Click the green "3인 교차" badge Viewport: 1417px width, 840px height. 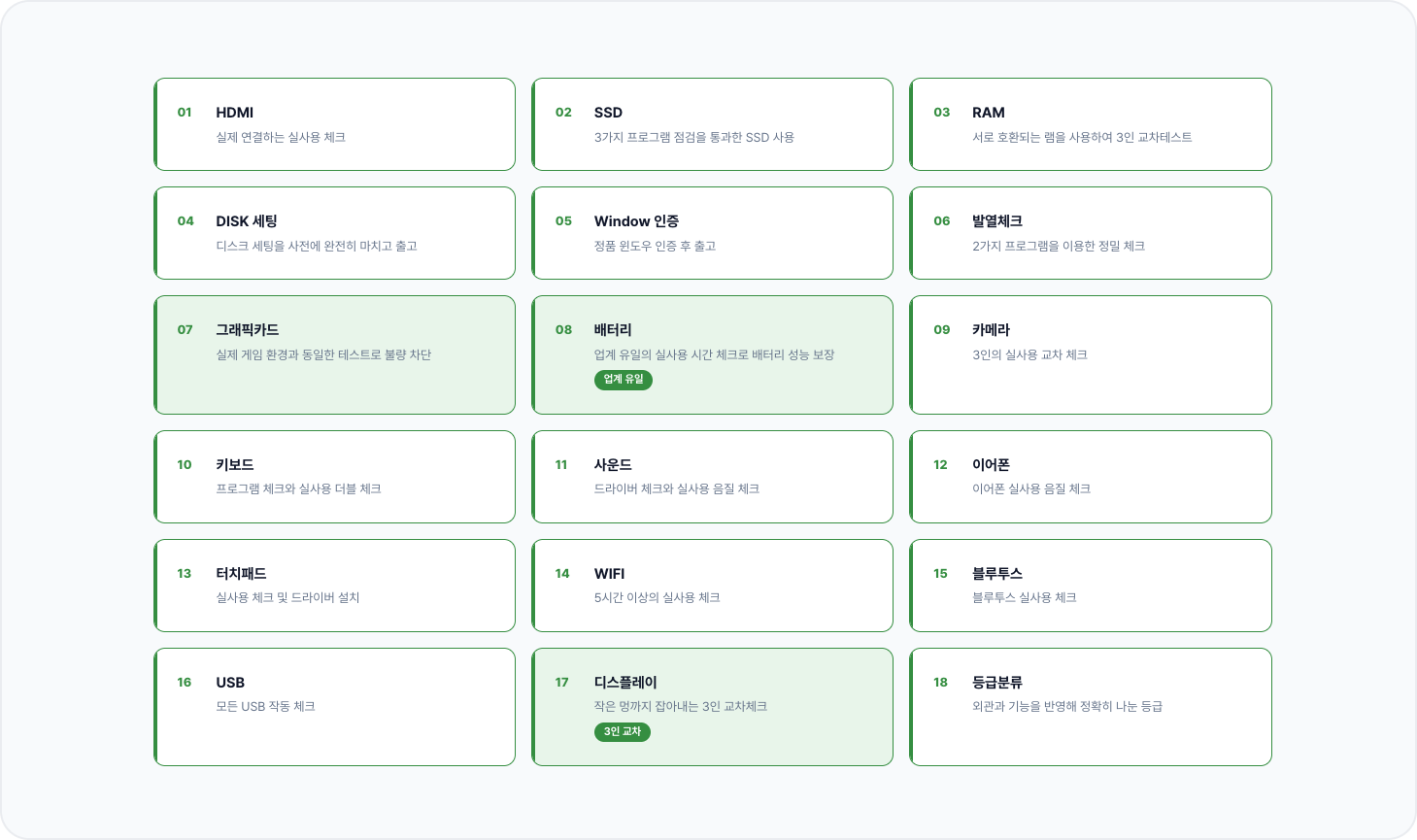623,732
